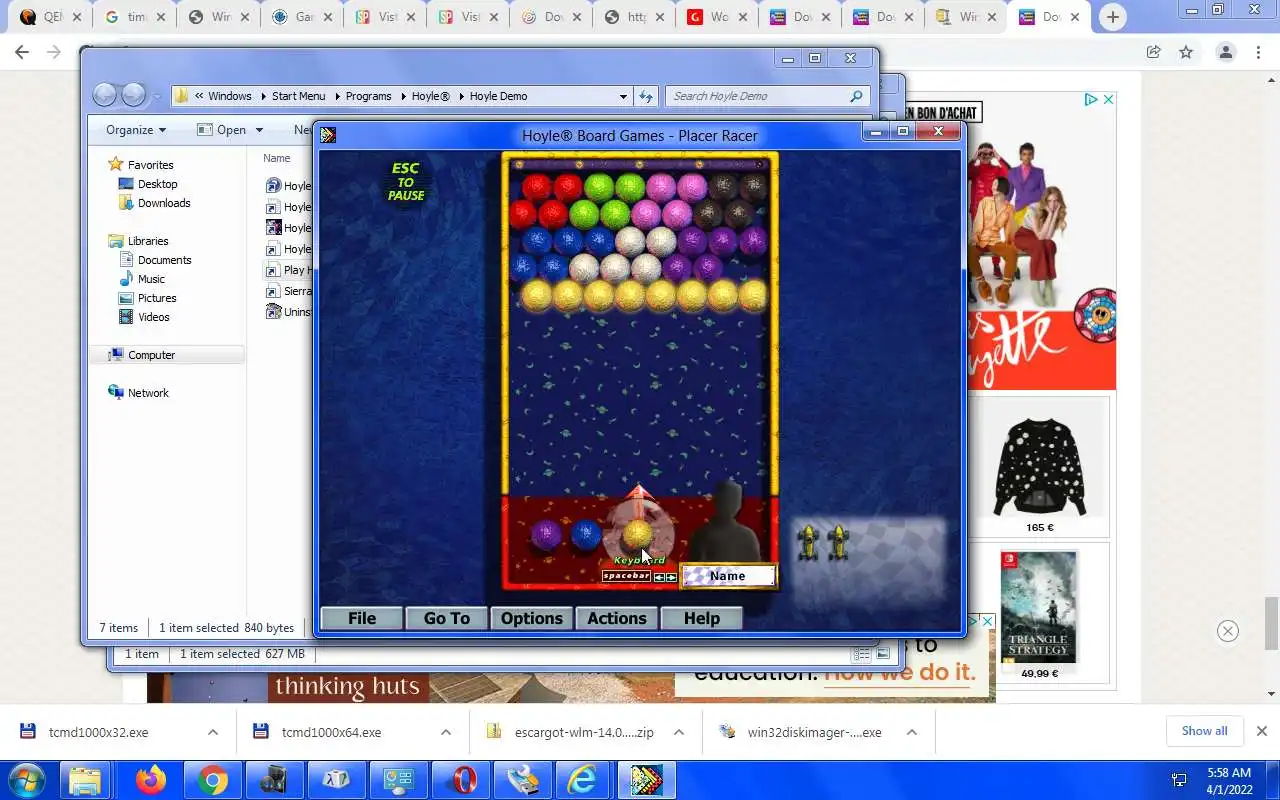1280x800 pixels.
Task: Click the ESC TO PAUSE badge
Action: pyautogui.click(x=406, y=182)
